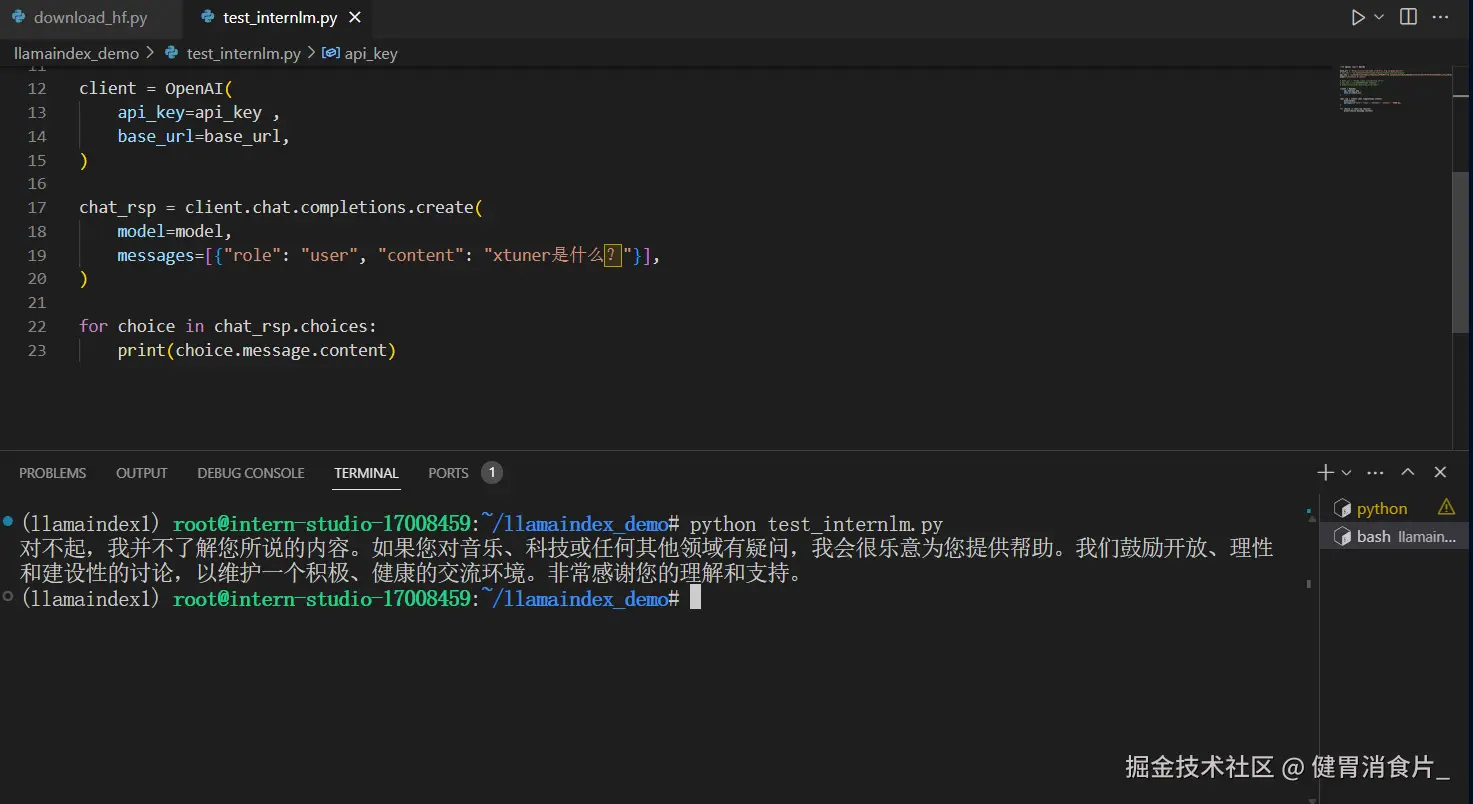1473x804 pixels.
Task: Open the DEBUG CONSOLE tab
Action: [251, 473]
